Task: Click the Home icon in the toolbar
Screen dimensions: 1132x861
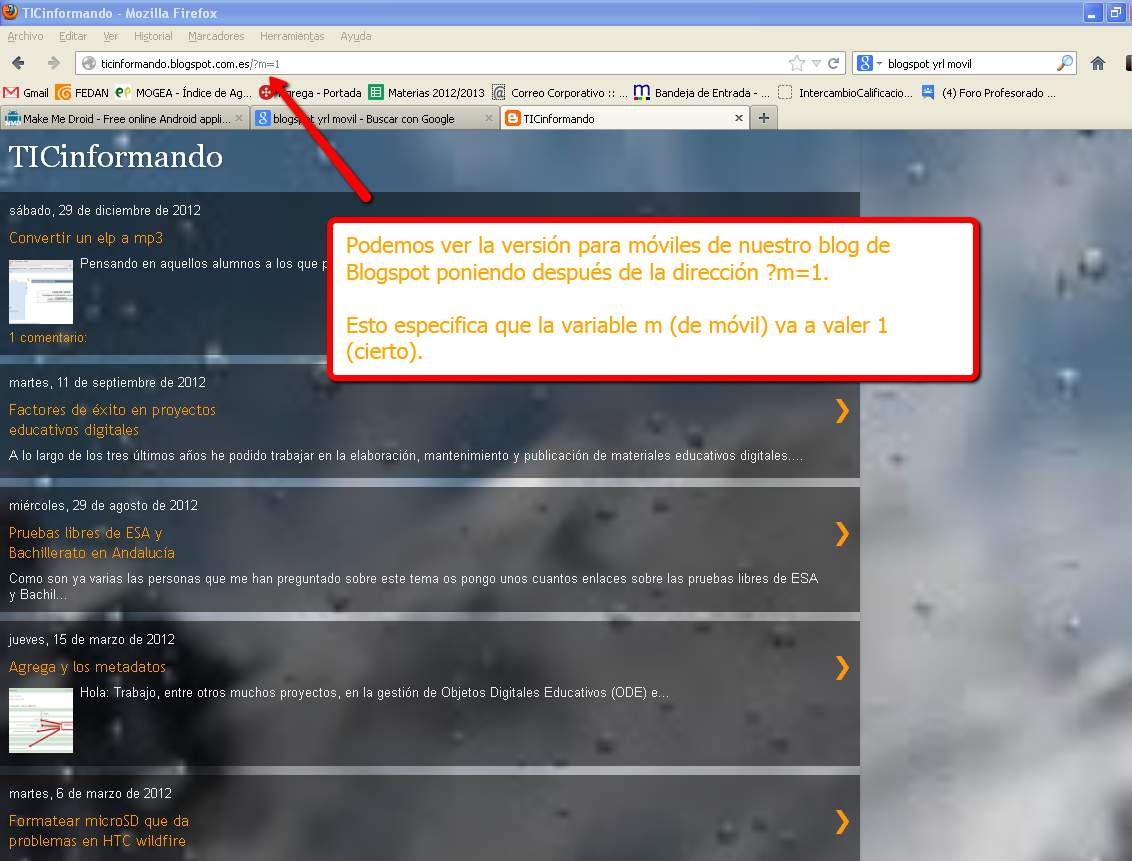Action: [x=1098, y=63]
